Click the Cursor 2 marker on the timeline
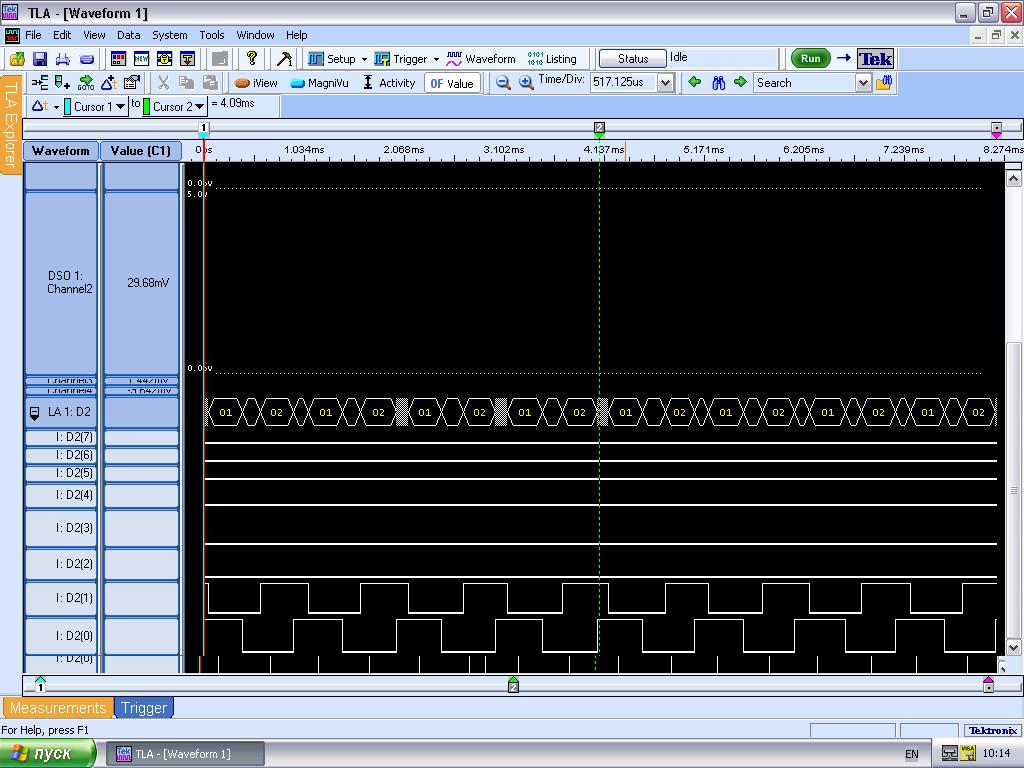The image size is (1024, 768). [x=599, y=128]
